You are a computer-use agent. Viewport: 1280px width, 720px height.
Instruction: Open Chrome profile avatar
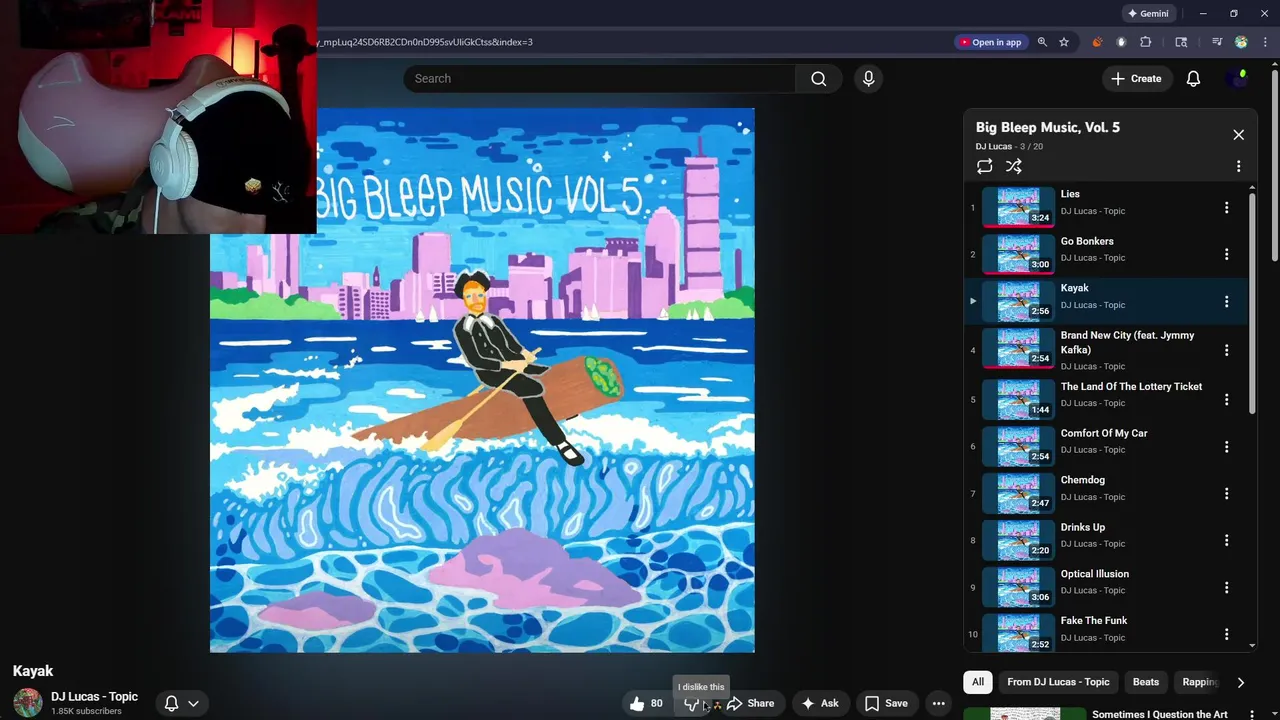[x=1241, y=42]
